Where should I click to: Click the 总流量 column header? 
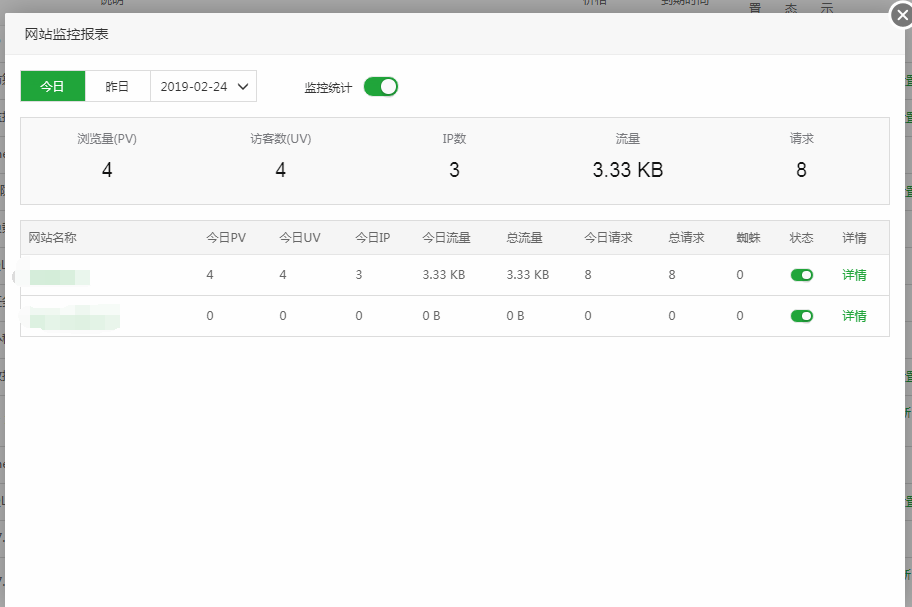(525, 238)
